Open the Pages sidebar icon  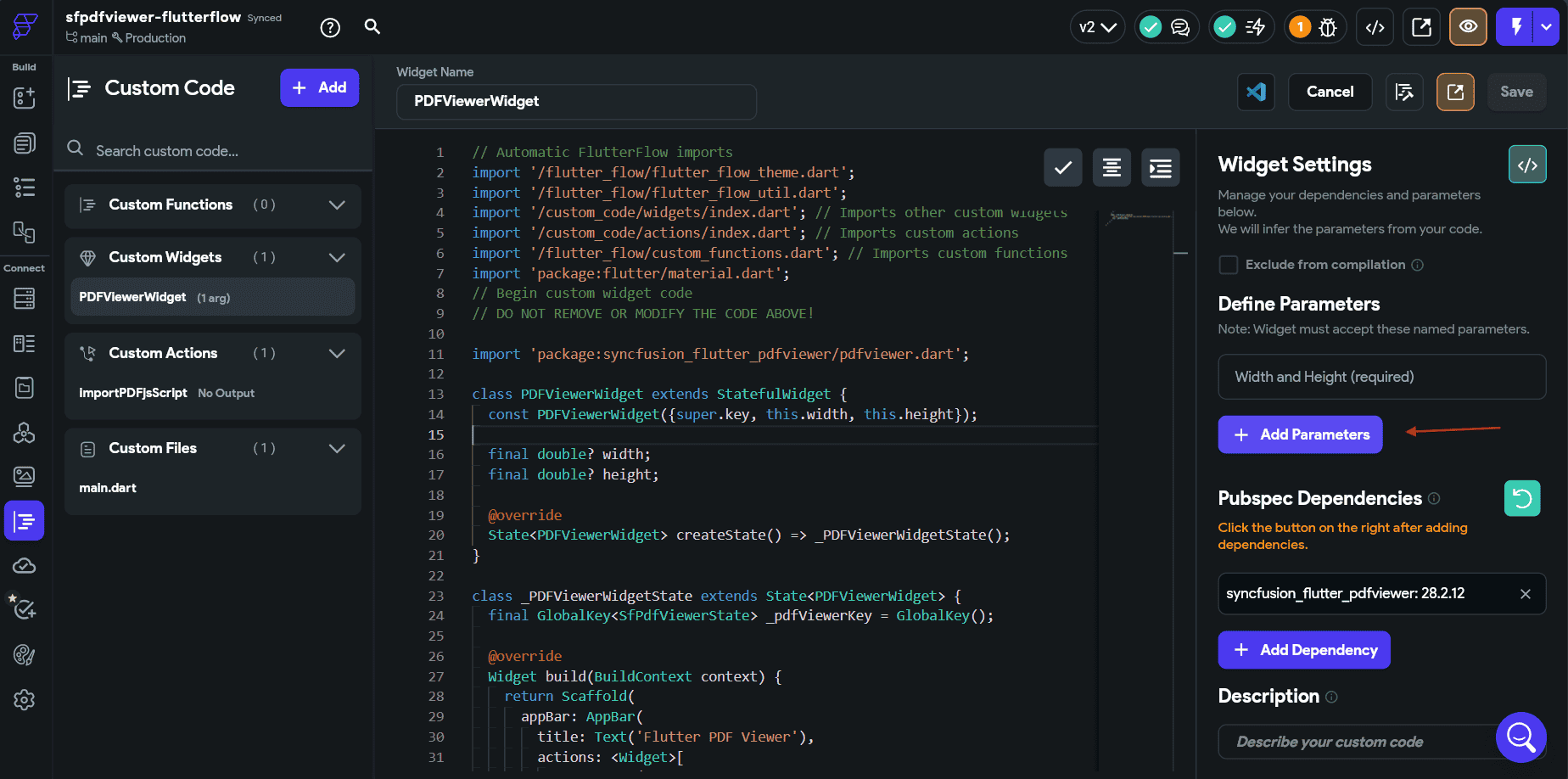[x=25, y=143]
